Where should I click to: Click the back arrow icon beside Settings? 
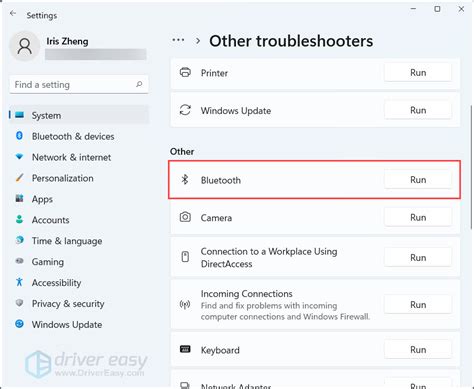(13, 13)
